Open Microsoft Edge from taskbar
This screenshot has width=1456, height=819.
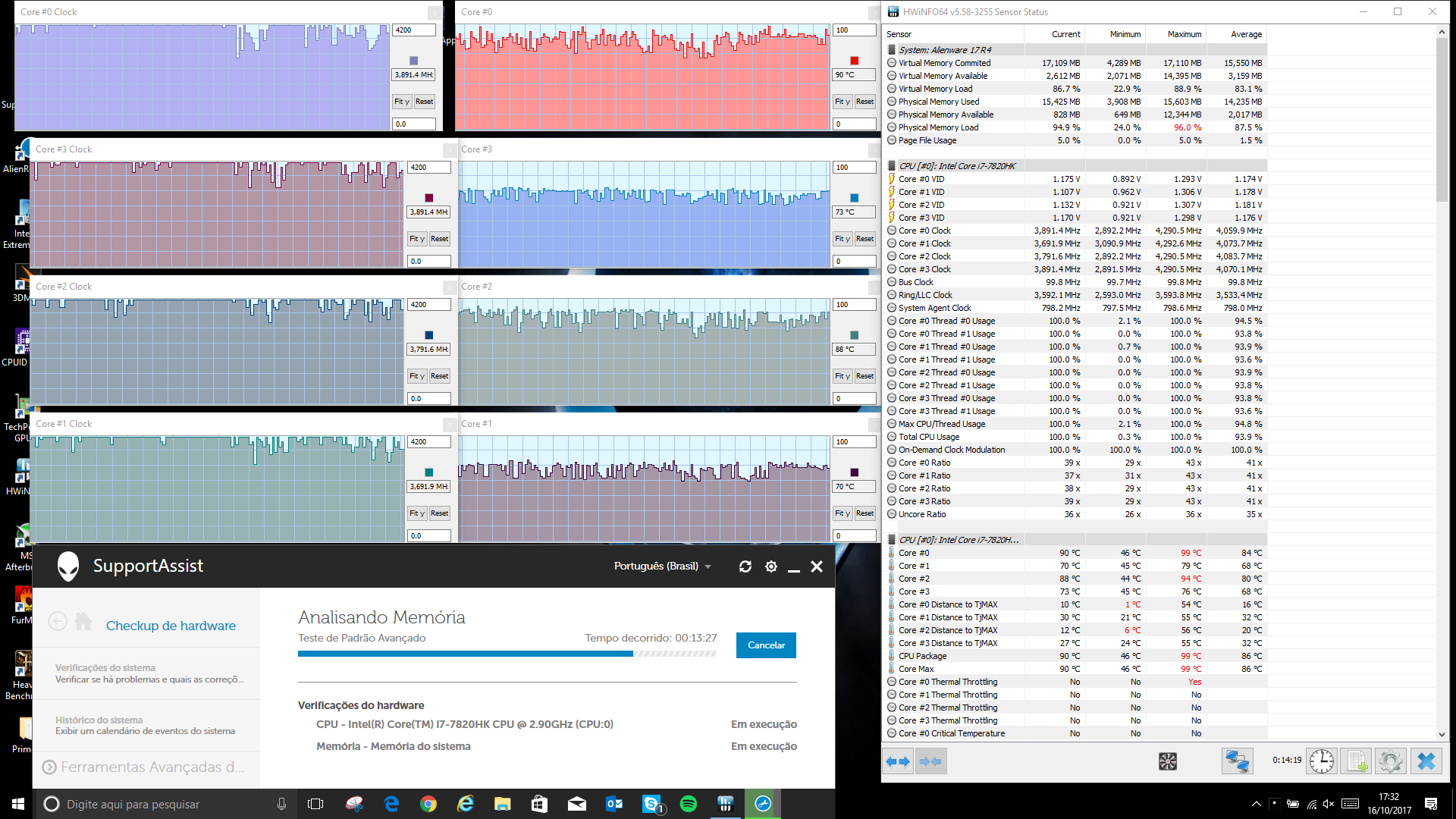(391, 804)
